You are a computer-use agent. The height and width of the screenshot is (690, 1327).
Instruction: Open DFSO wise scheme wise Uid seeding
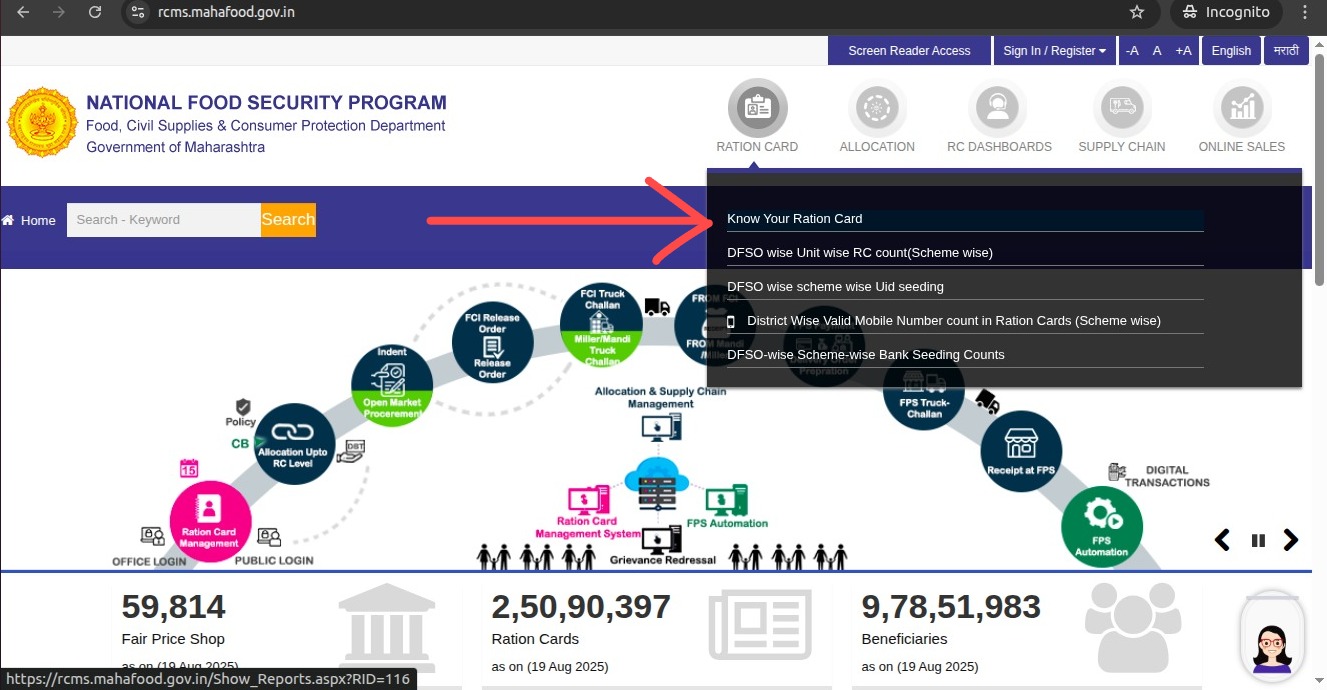click(x=835, y=287)
